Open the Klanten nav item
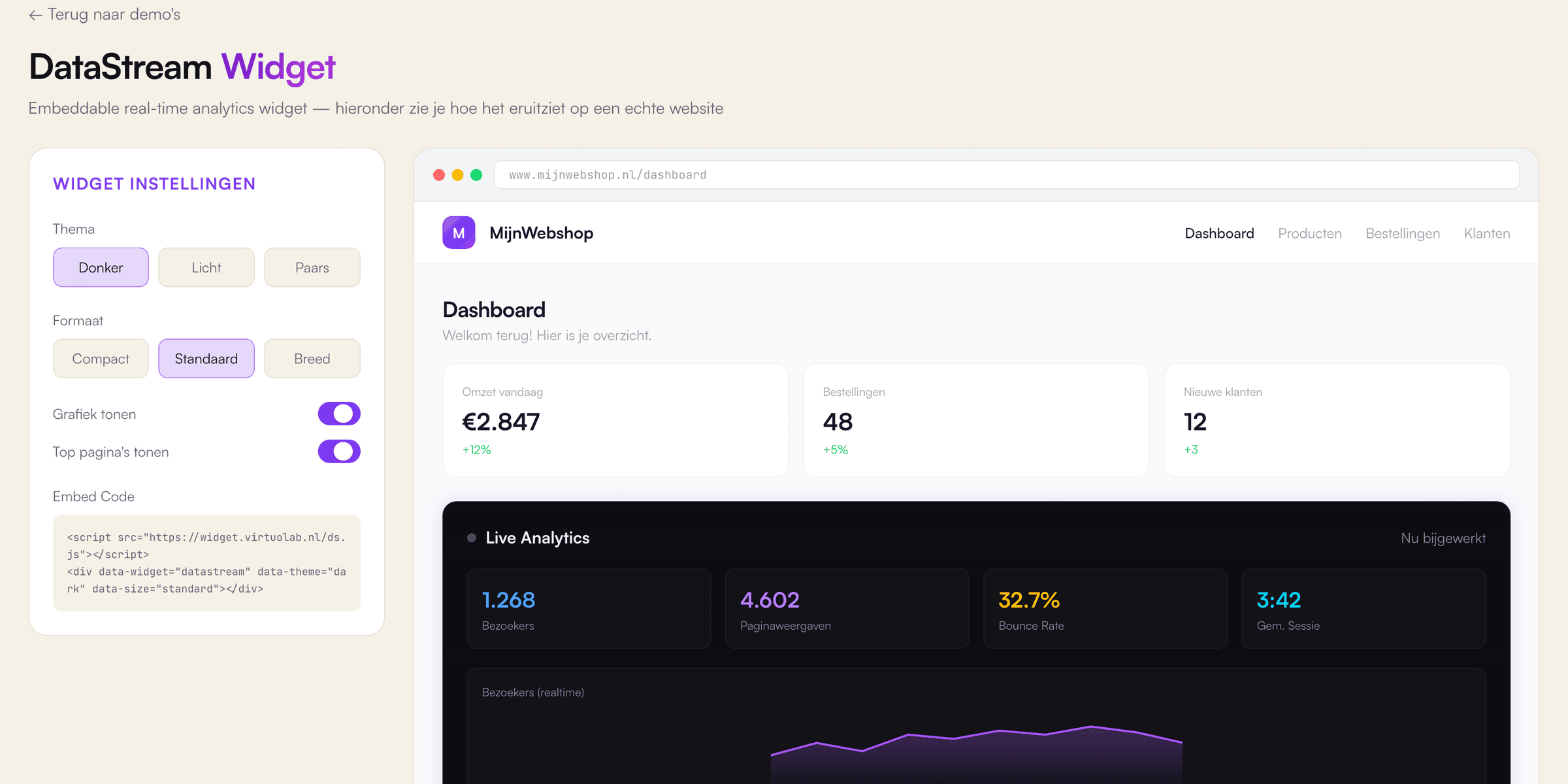 click(1487, 233)
